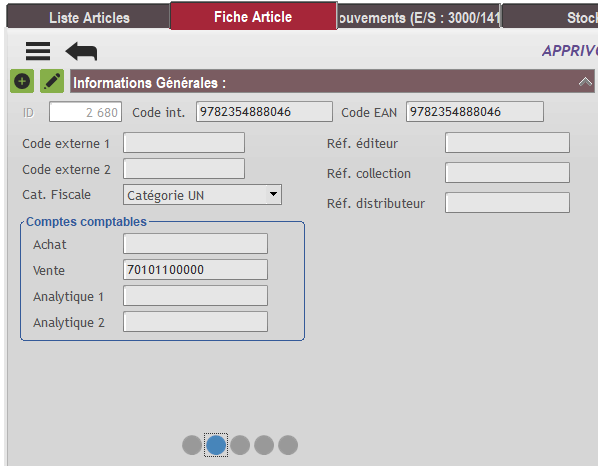
Task: Select the Fiche Article tab
Action: pyautogui.click(x=253, y=16)
